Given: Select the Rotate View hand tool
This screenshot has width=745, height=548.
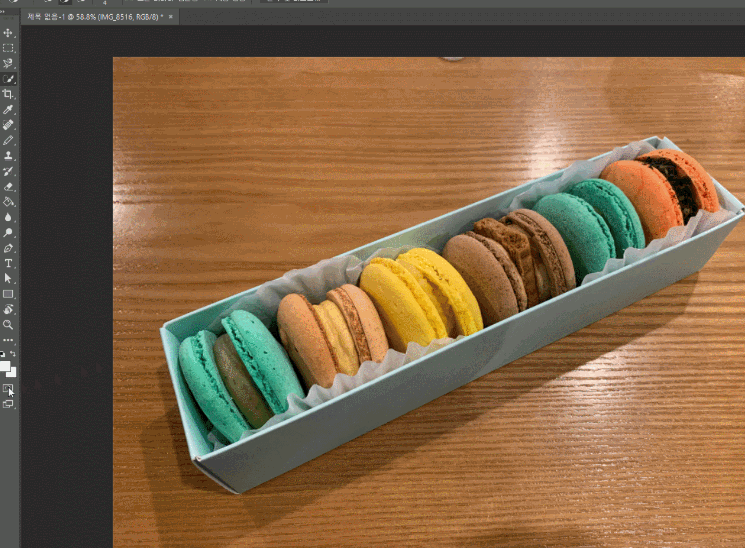Looking at the screenshot, I should tap(8, 309).
